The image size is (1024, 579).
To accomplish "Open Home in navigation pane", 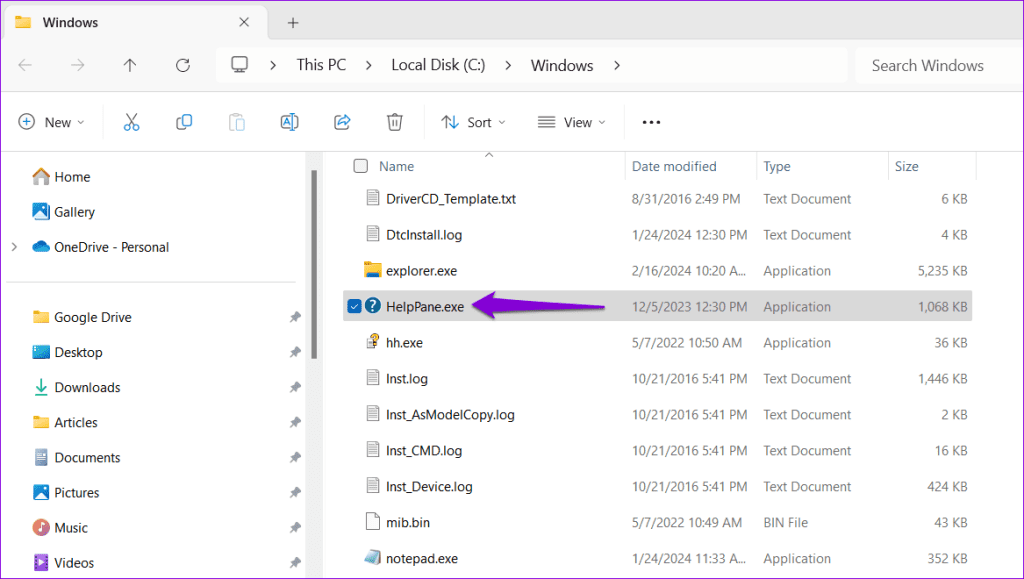I will point(72,177).
